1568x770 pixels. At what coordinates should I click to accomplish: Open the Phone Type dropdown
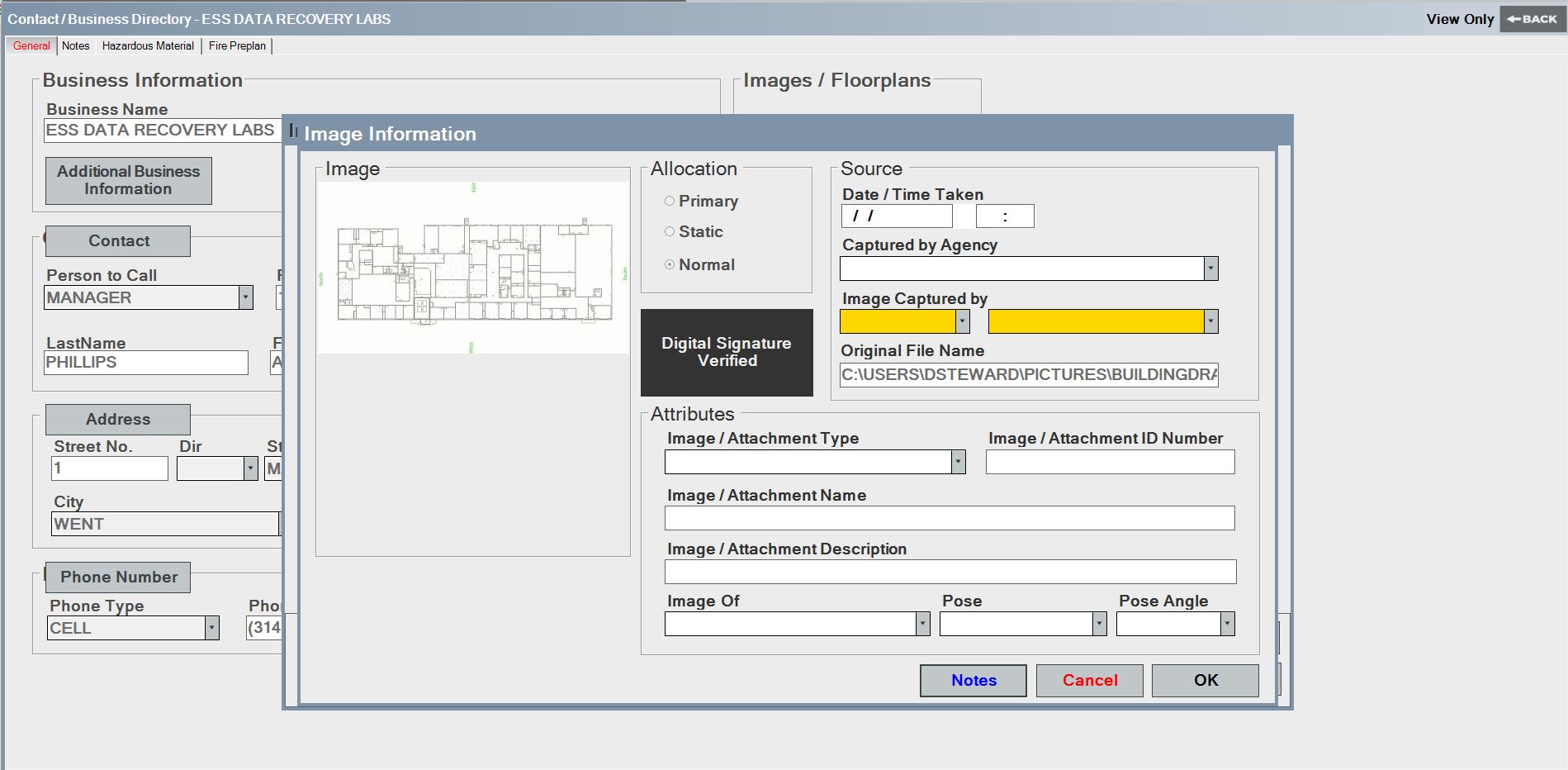212,628
